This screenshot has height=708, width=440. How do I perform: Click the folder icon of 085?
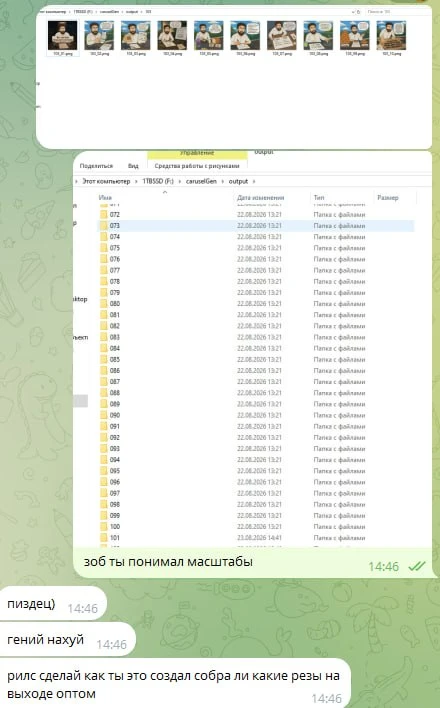point(103,359)
